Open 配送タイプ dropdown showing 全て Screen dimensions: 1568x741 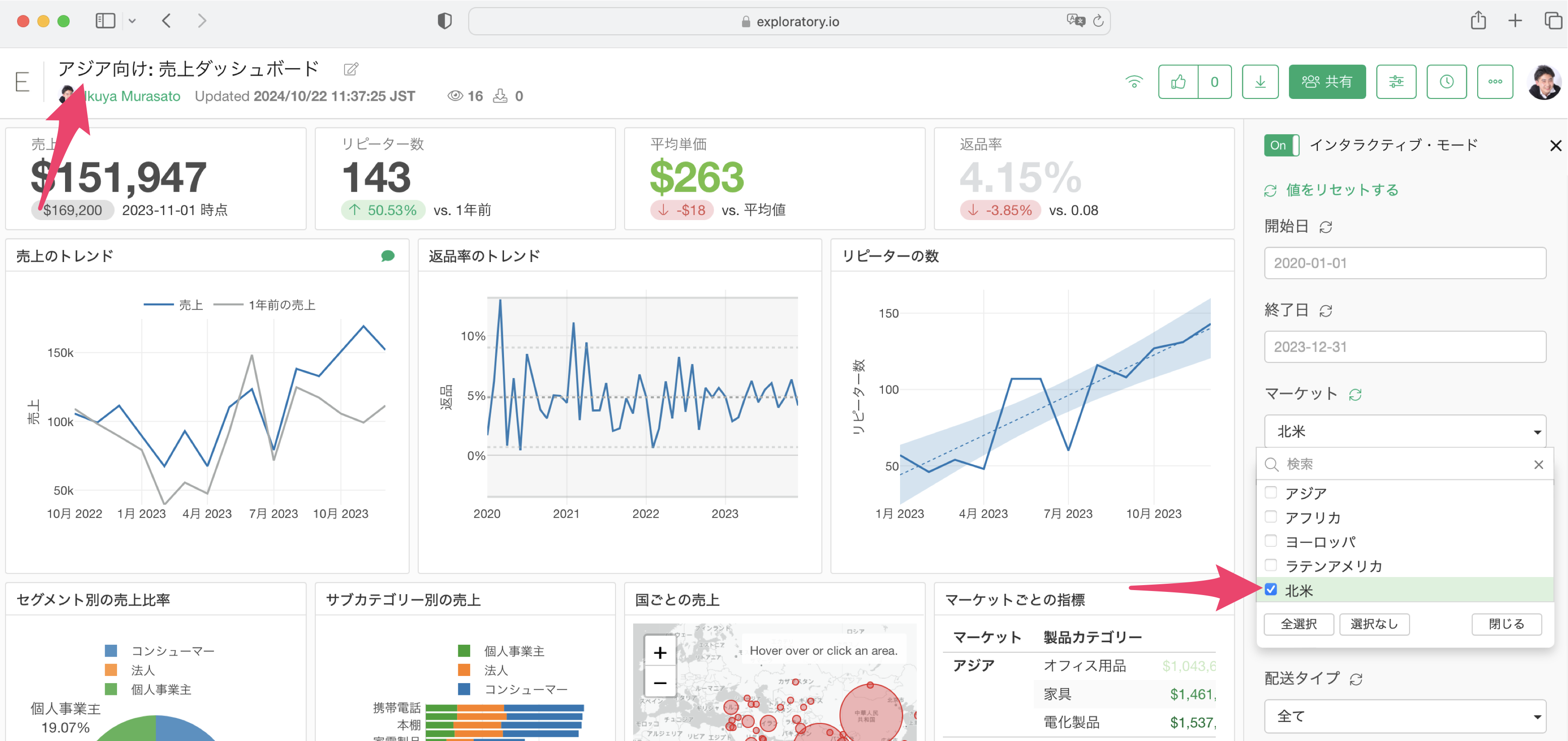point(1405,716)
